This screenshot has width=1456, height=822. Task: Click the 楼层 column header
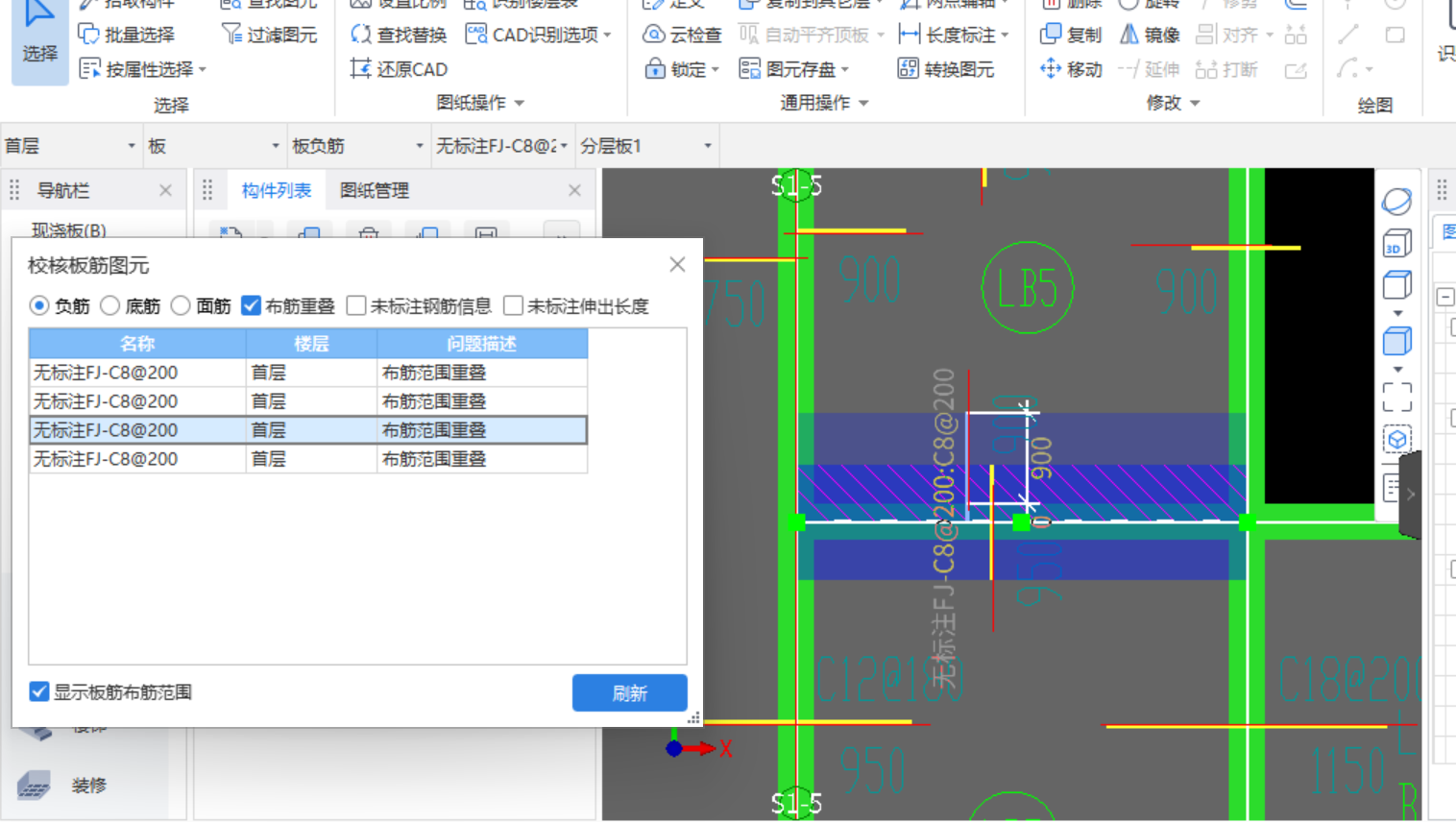(x=311, y=343)
